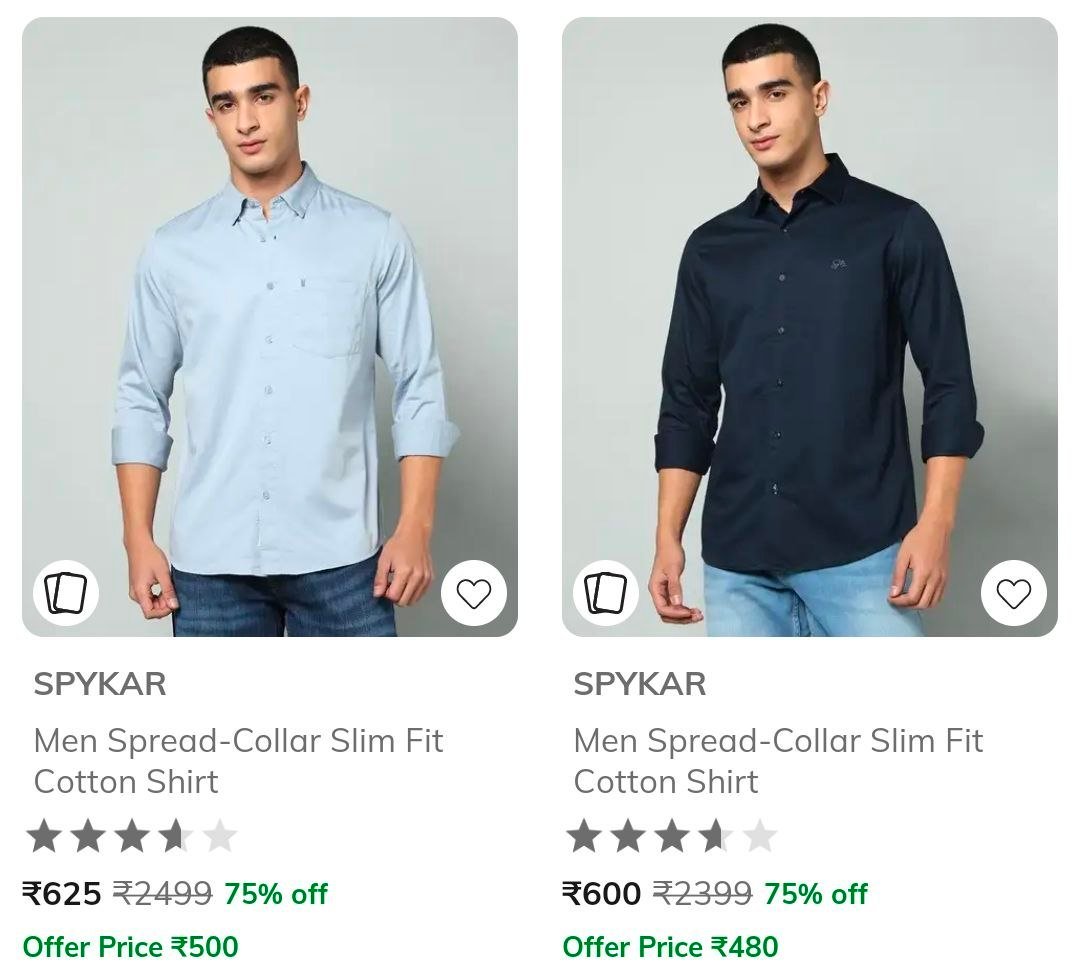Wishlist the navy blue shirt with the heart icon
Viewport: 1079px width, 973px height.
[x=1014, y=593]
